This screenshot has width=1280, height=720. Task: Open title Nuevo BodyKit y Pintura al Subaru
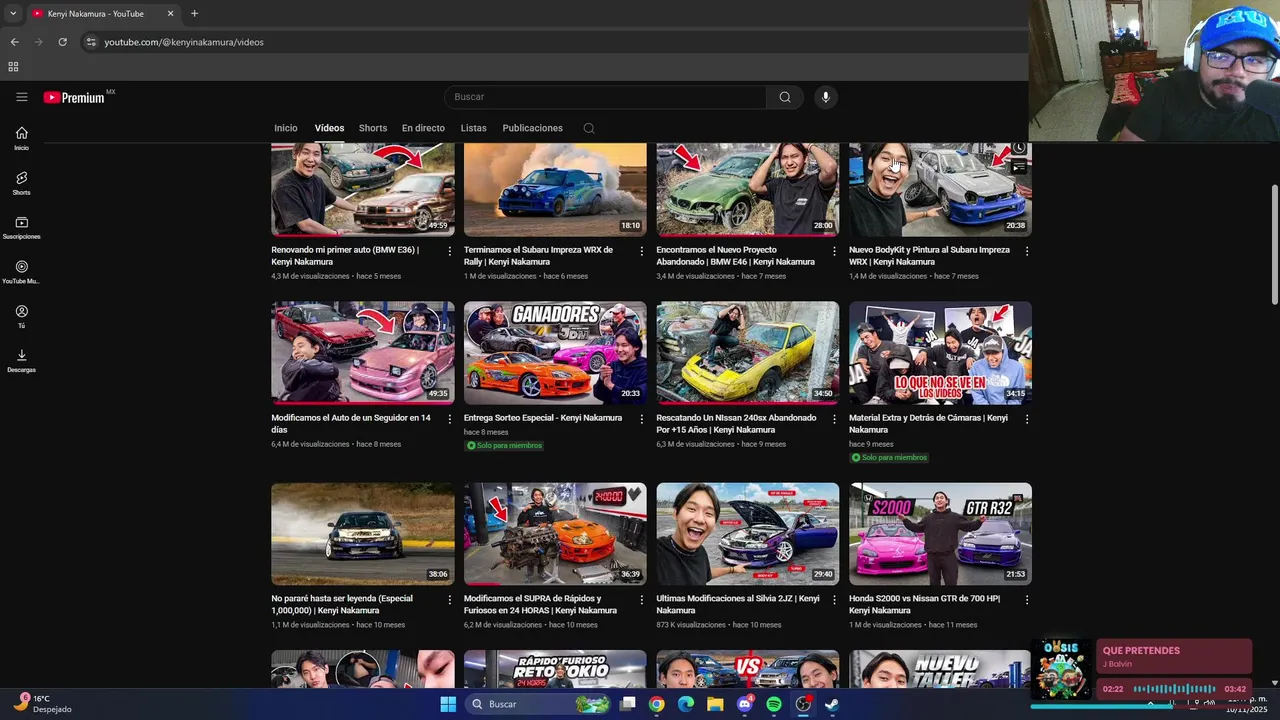pyautogui.click(x=929, y=256)
